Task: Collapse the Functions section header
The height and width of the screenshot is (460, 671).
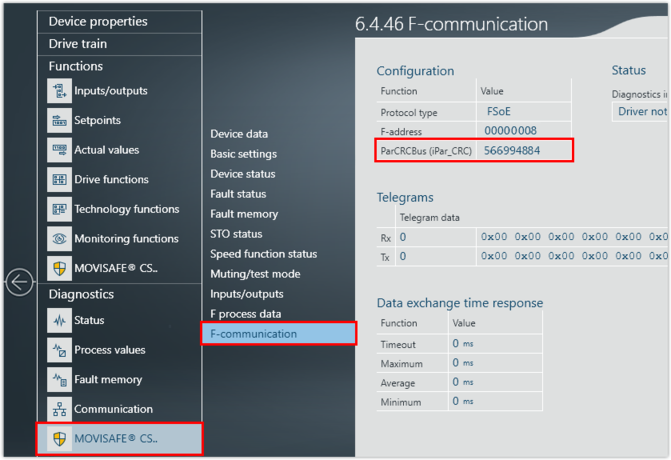Action: (76, 66)
